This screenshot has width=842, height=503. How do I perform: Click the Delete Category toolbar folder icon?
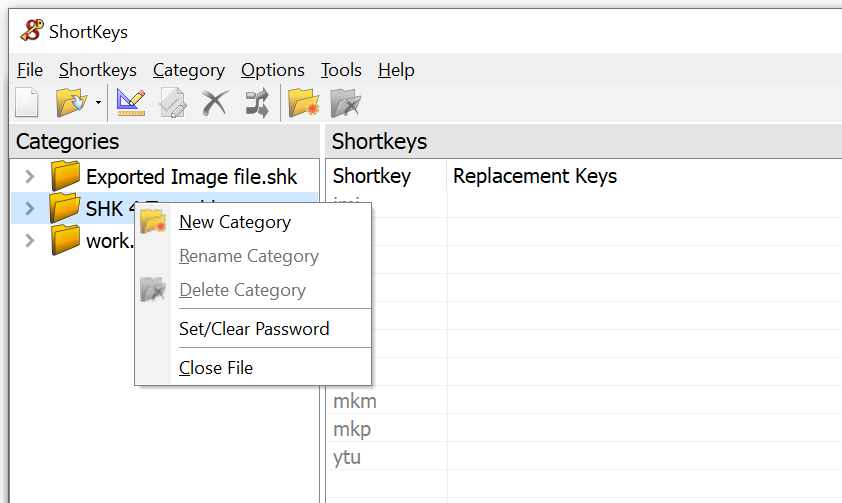(345, 102)
